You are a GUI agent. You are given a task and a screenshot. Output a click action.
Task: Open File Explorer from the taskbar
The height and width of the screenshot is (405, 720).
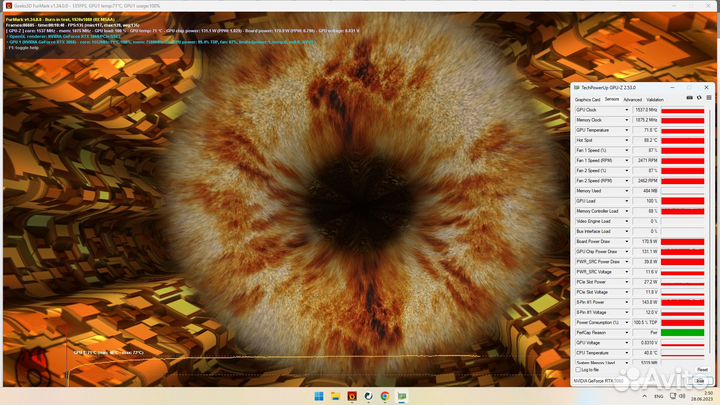(334, 396)
